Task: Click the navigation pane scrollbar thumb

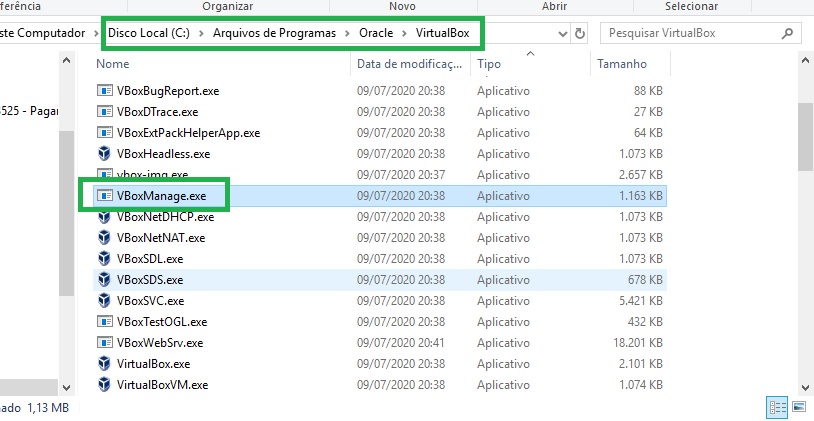Action: [66, 213]
